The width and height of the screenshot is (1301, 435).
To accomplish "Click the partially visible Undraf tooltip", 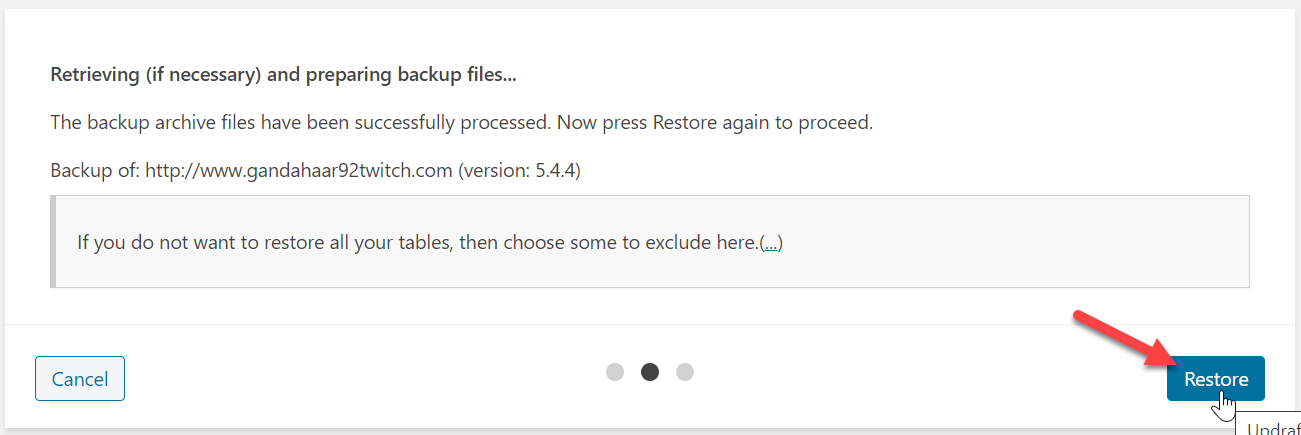I will point(1270,424).
